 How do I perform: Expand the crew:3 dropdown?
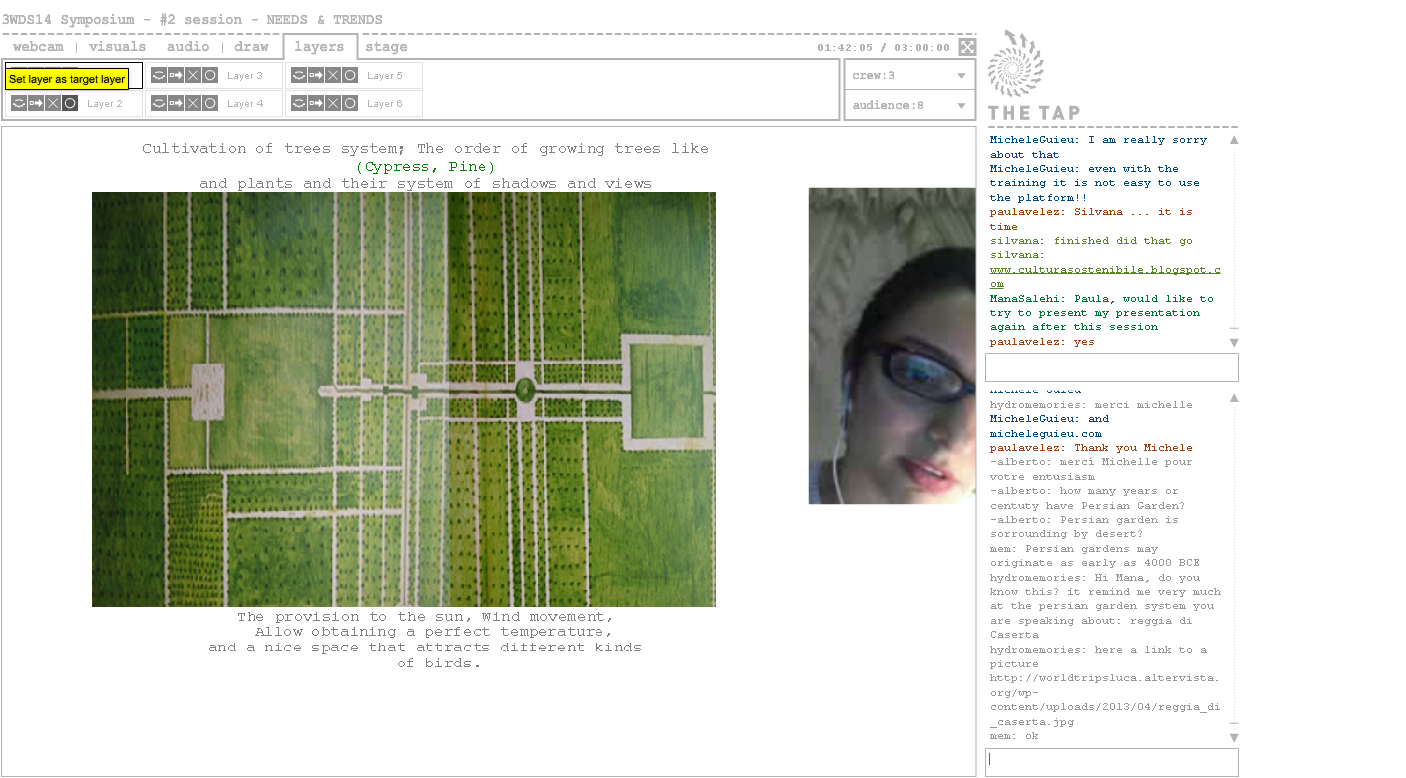960,76
